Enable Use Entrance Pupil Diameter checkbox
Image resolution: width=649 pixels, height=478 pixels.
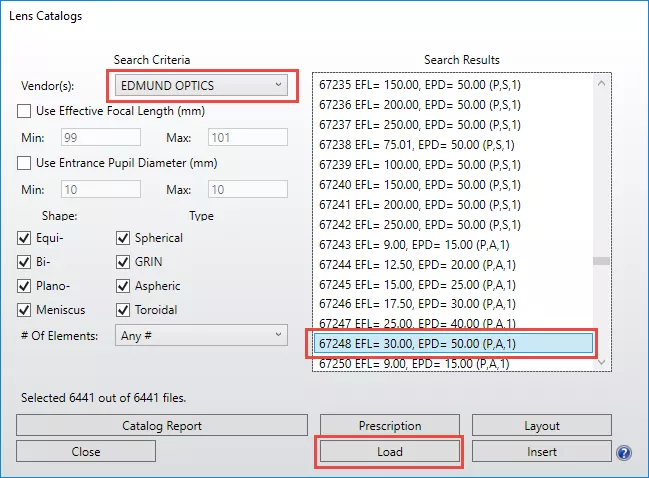25,163
